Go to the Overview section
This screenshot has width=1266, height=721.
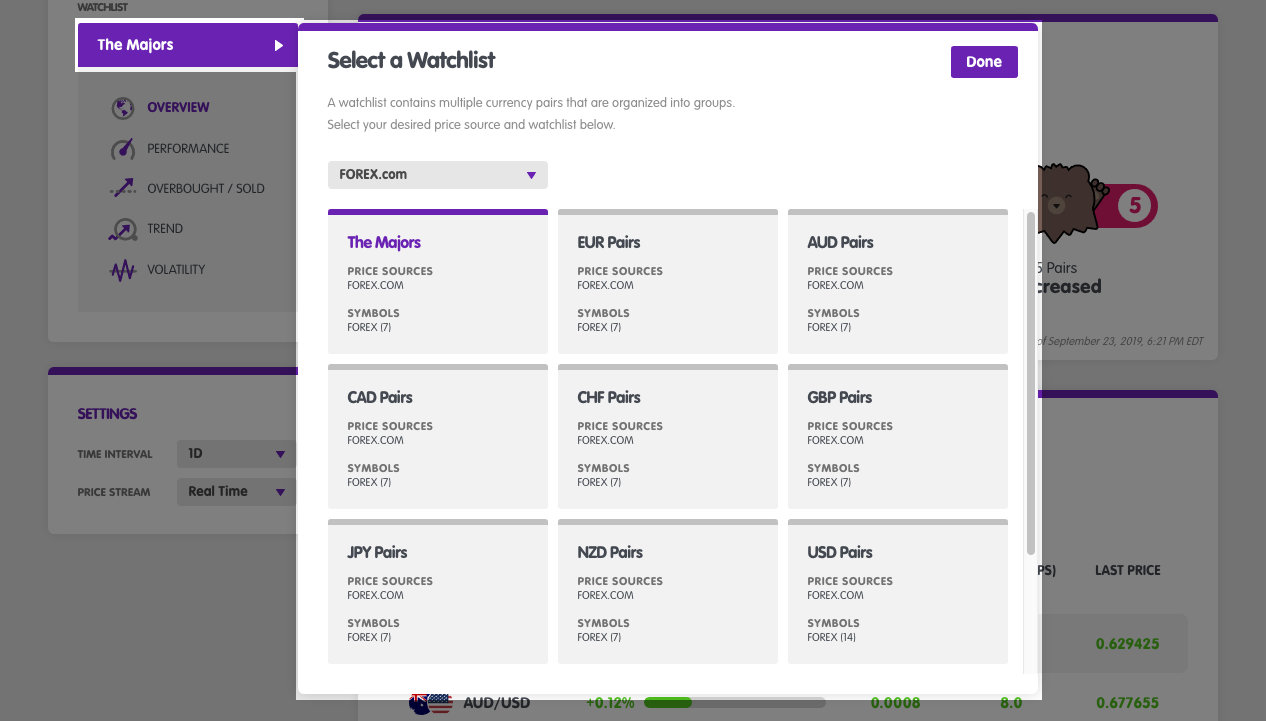point(178,107)
